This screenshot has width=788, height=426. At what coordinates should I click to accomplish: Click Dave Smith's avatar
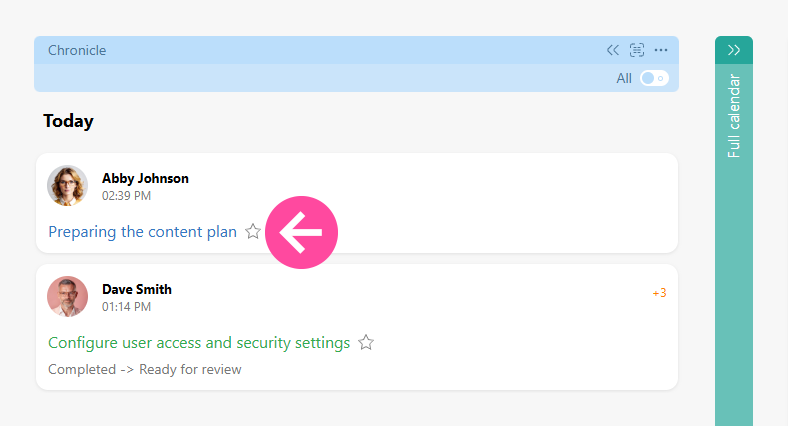click(x=67, y=297)
